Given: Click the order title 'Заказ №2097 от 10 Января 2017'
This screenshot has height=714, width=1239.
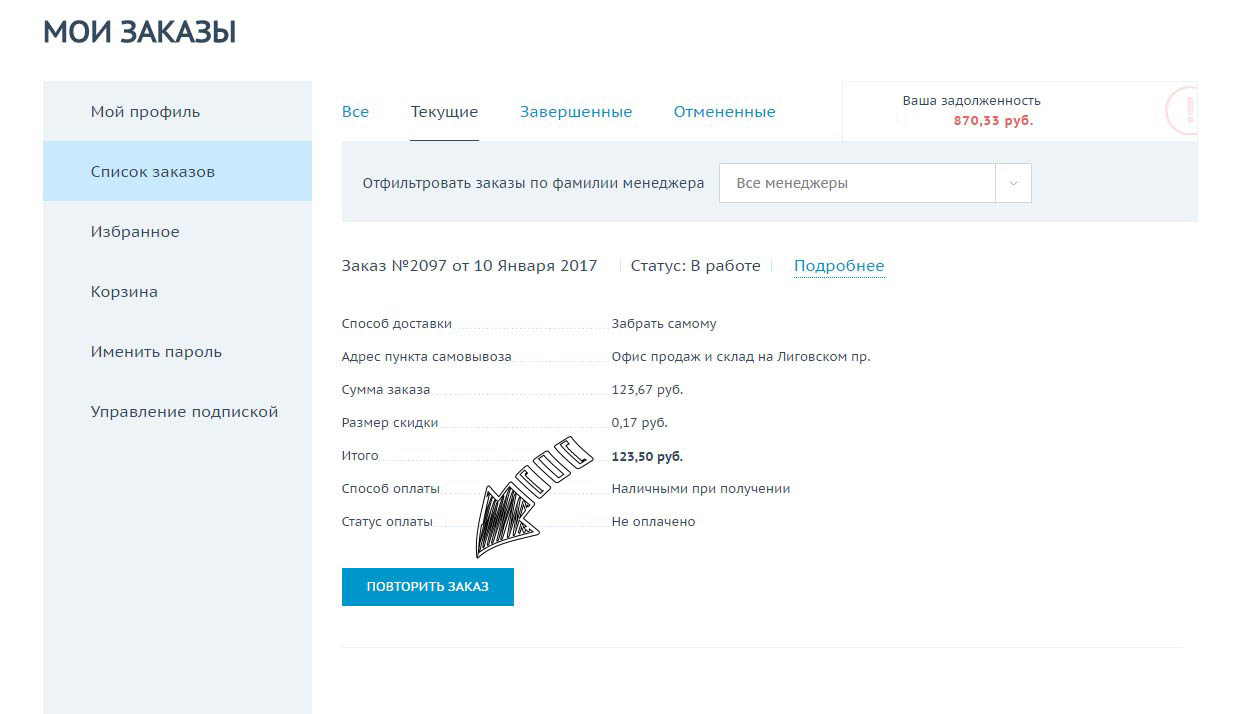Looking at the screenshot, I should coord(469,266).
